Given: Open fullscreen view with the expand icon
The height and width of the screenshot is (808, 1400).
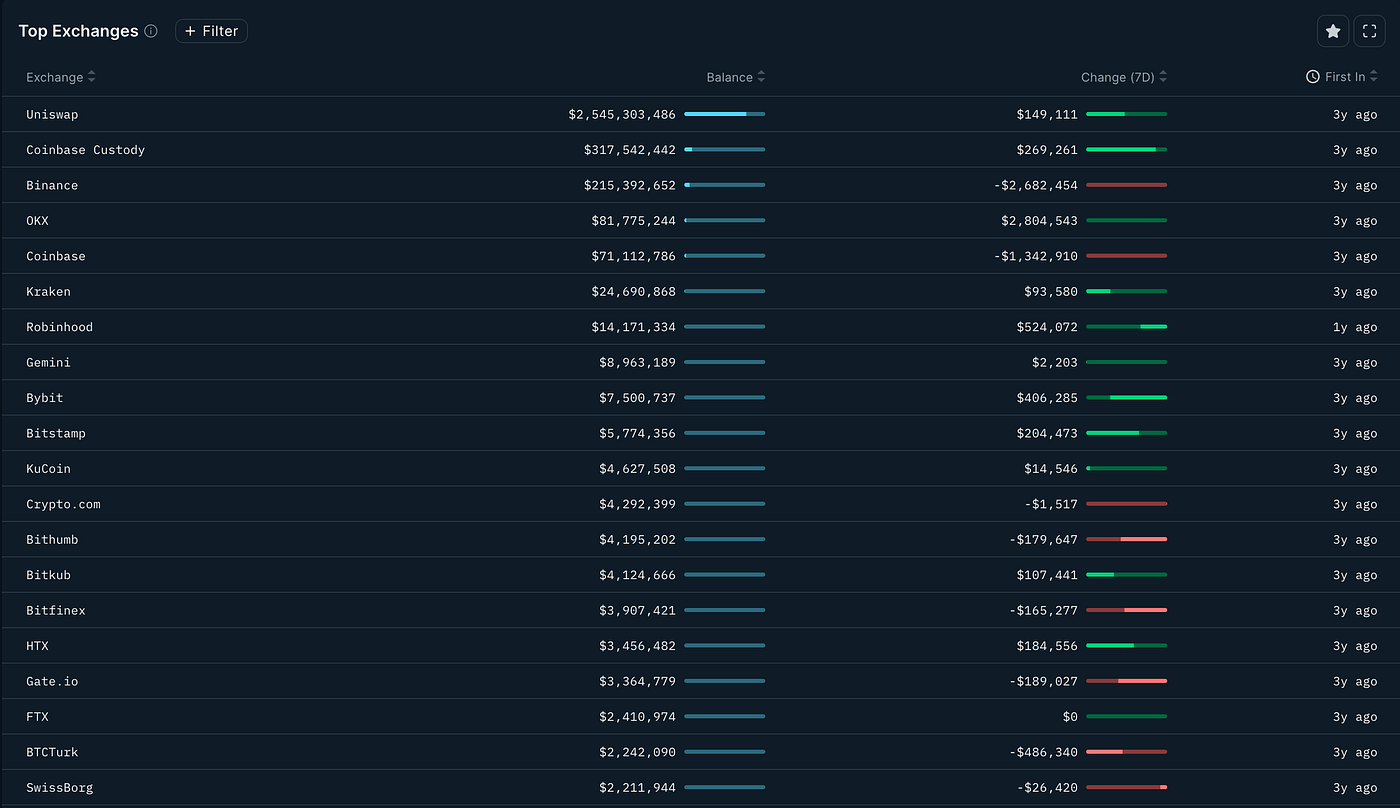Looking at the screenshot, I should (1370, 31).
